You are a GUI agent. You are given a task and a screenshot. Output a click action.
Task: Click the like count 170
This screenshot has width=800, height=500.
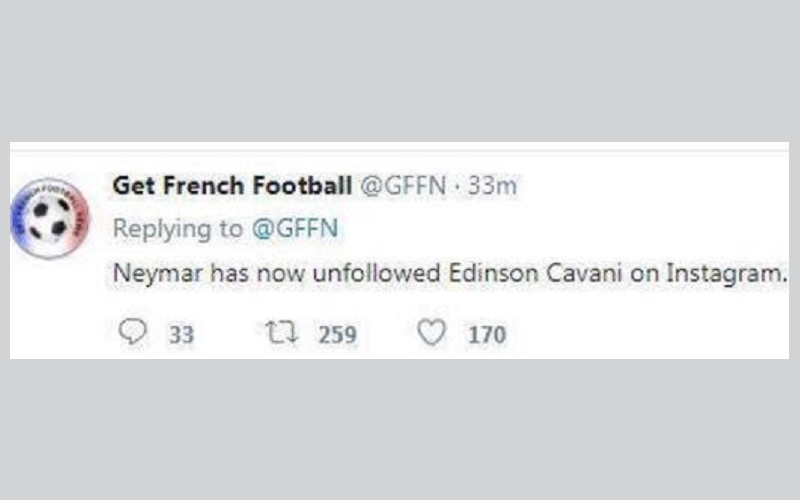(487, 334)
